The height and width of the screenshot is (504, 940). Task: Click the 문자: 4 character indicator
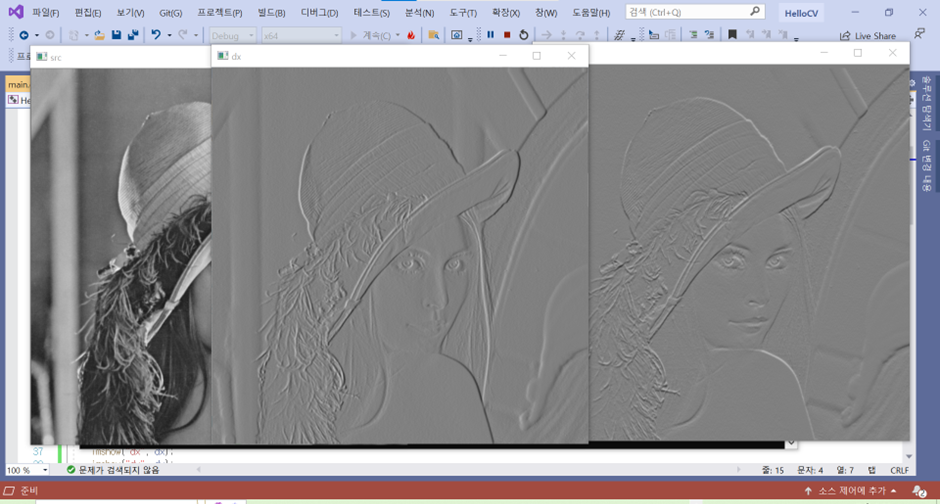coord(810,470)
